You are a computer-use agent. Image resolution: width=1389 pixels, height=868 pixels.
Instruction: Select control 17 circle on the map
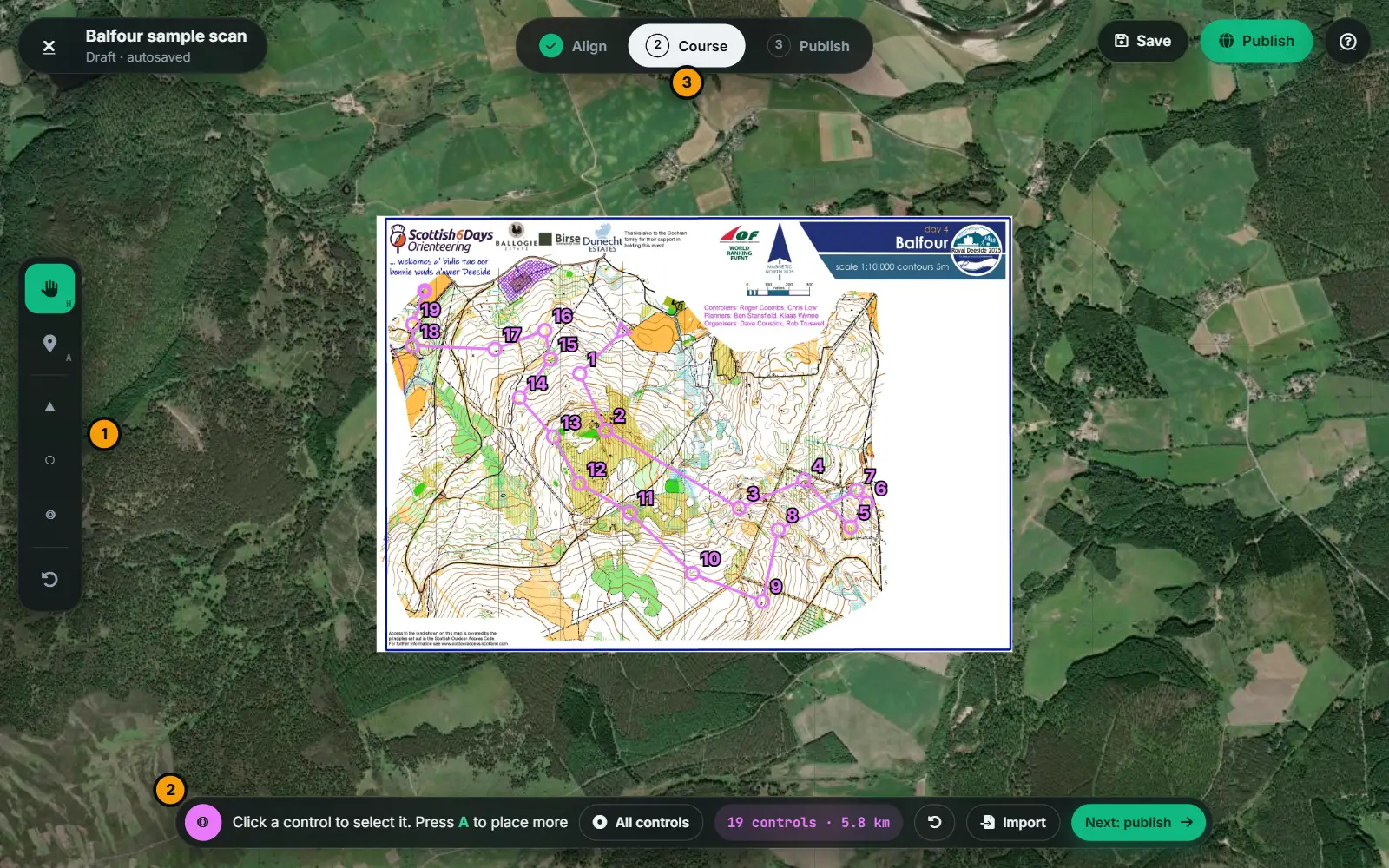[x=495, y=349]
